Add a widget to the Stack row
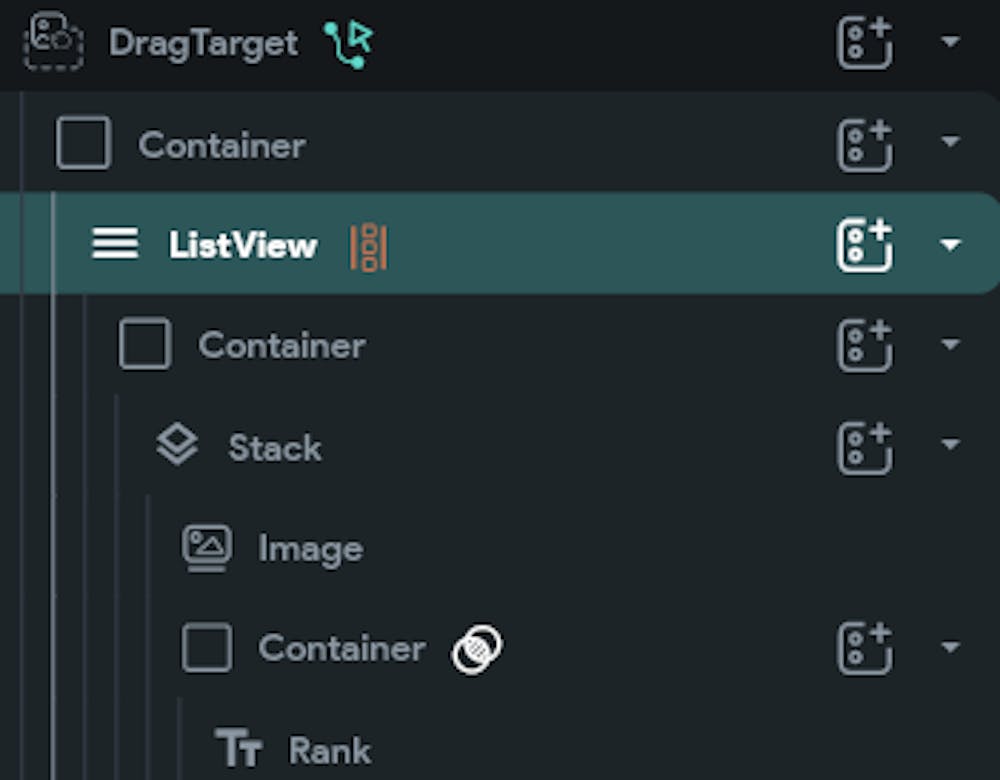Screen dimensions: 1000x780 tap(864, 447)
